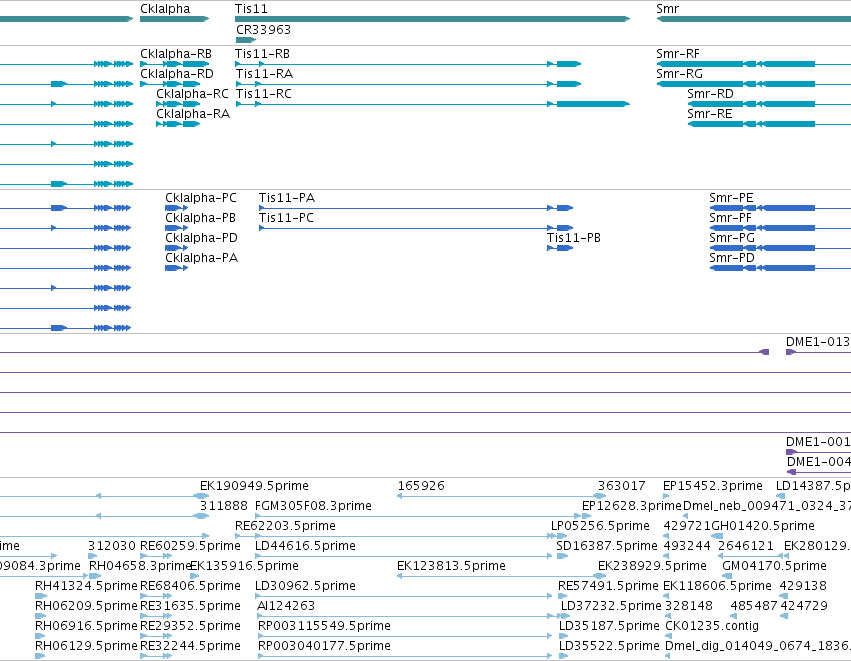The height and width of the screenshot is (661, 851).
Task: Click the CkIalpha-PB protein label
Action: 200,218
